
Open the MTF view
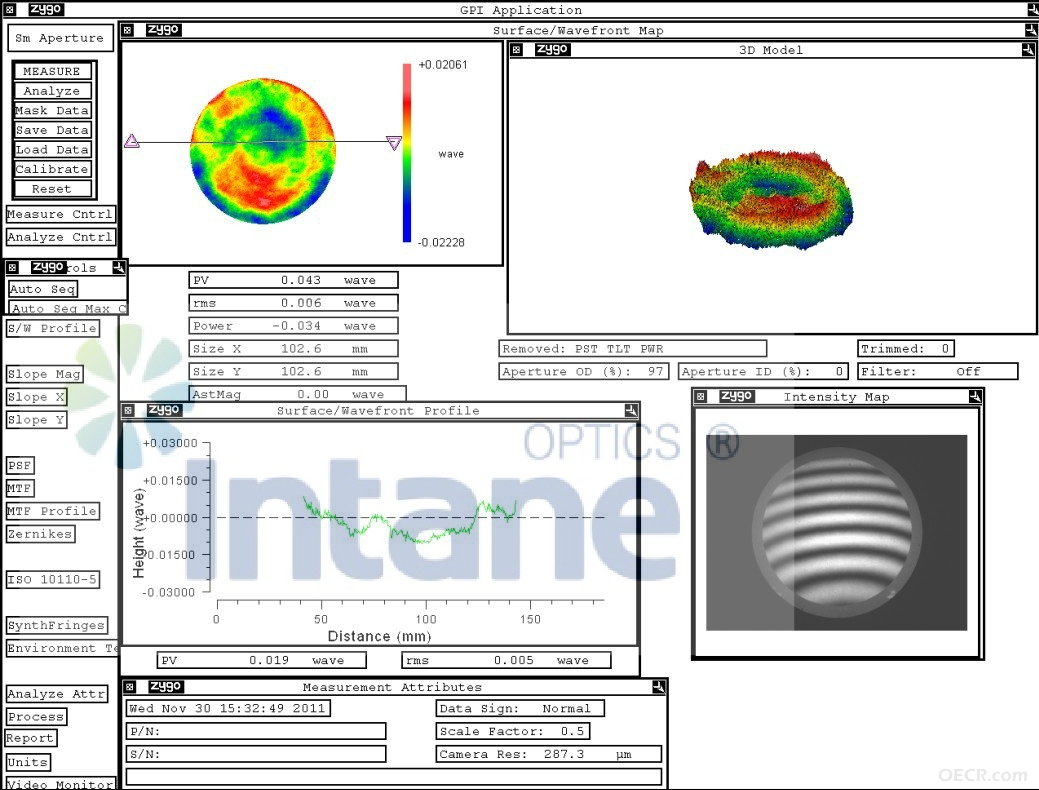20,488
